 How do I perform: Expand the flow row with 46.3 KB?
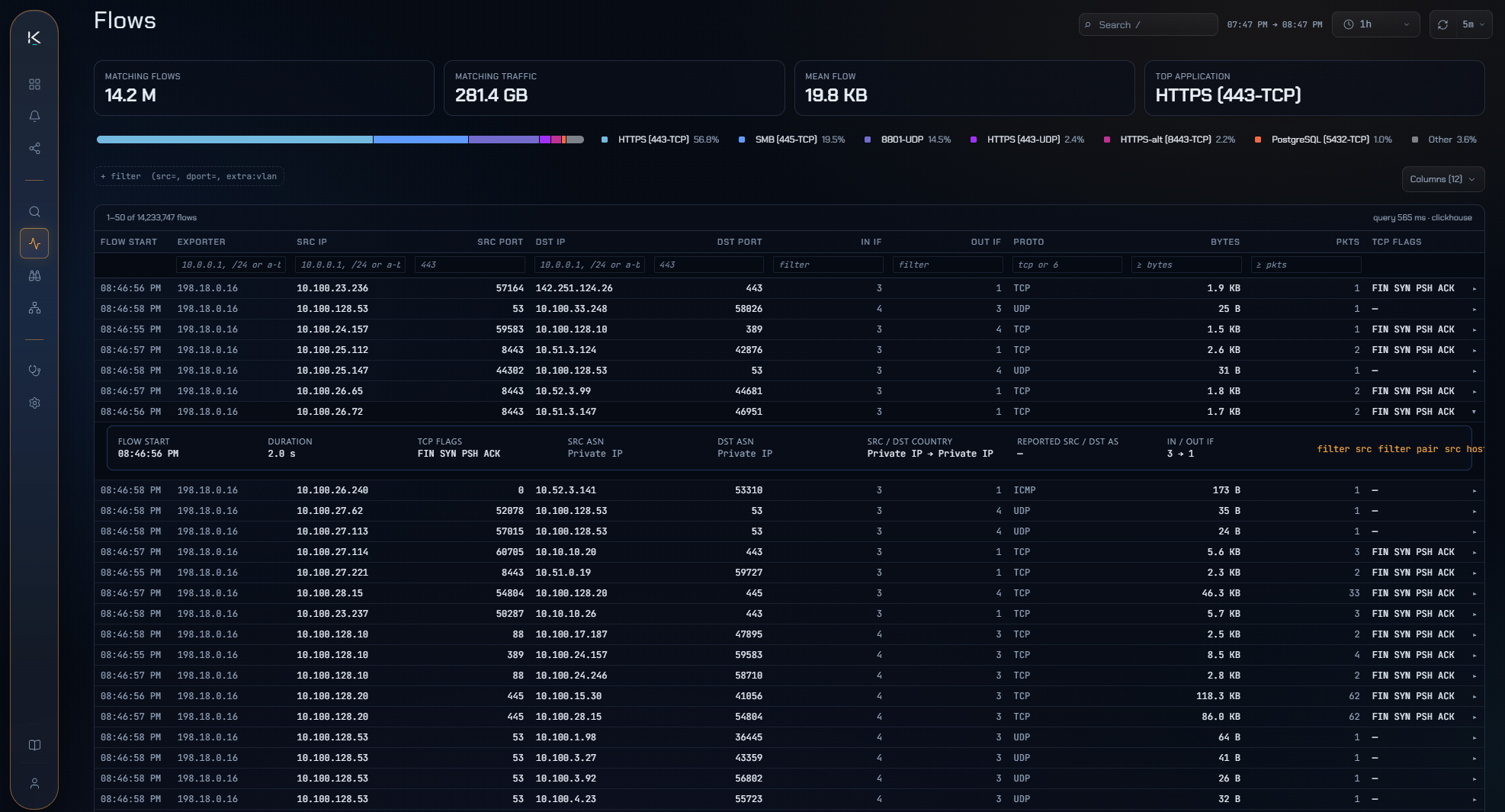(1474, 593)
